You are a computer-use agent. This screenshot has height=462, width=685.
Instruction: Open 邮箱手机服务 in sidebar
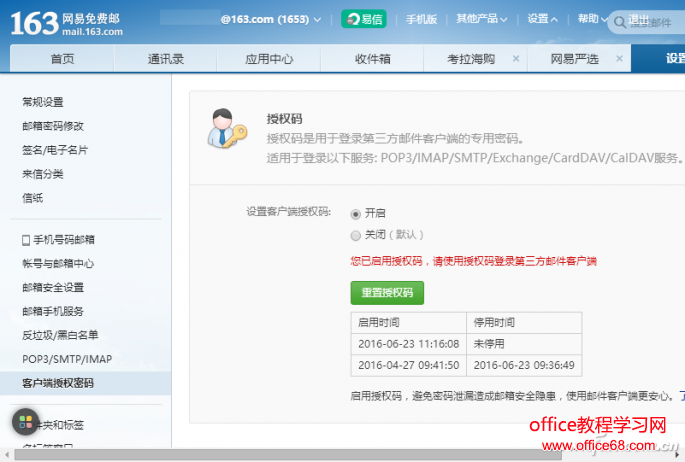click(x=52, y=312)
